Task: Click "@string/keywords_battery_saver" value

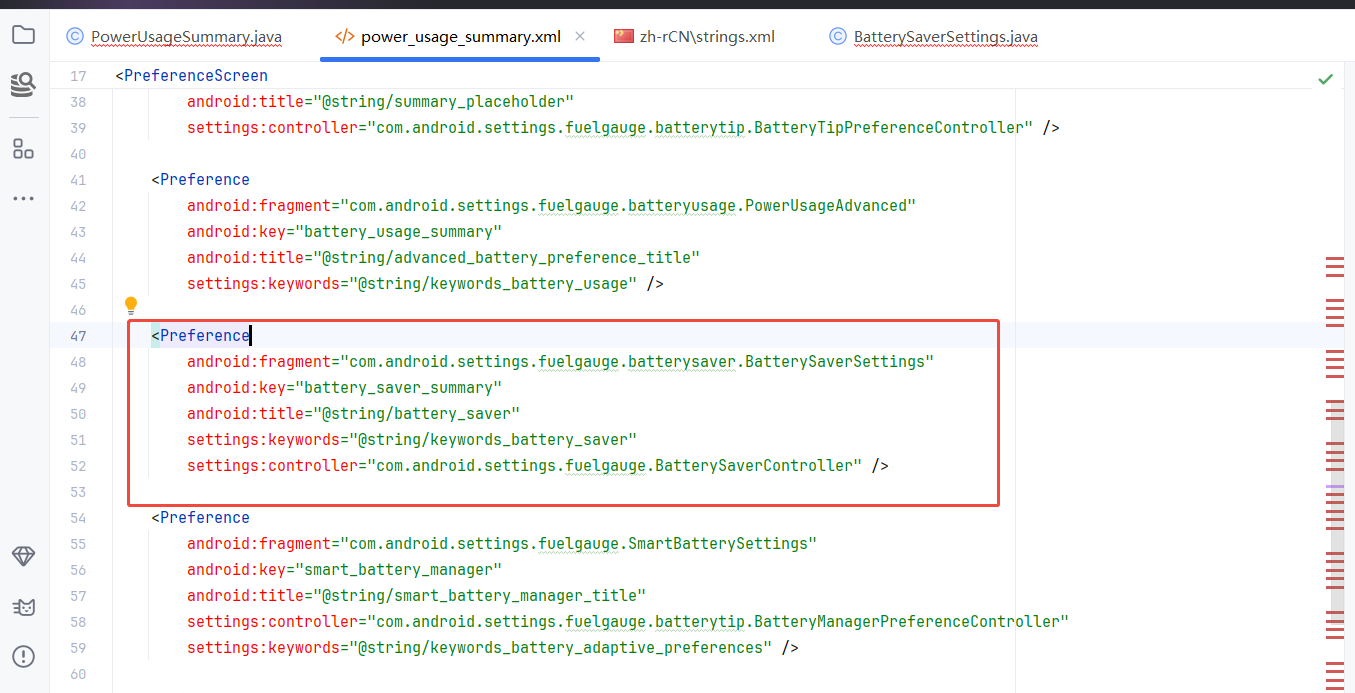Action: (493, 440)
